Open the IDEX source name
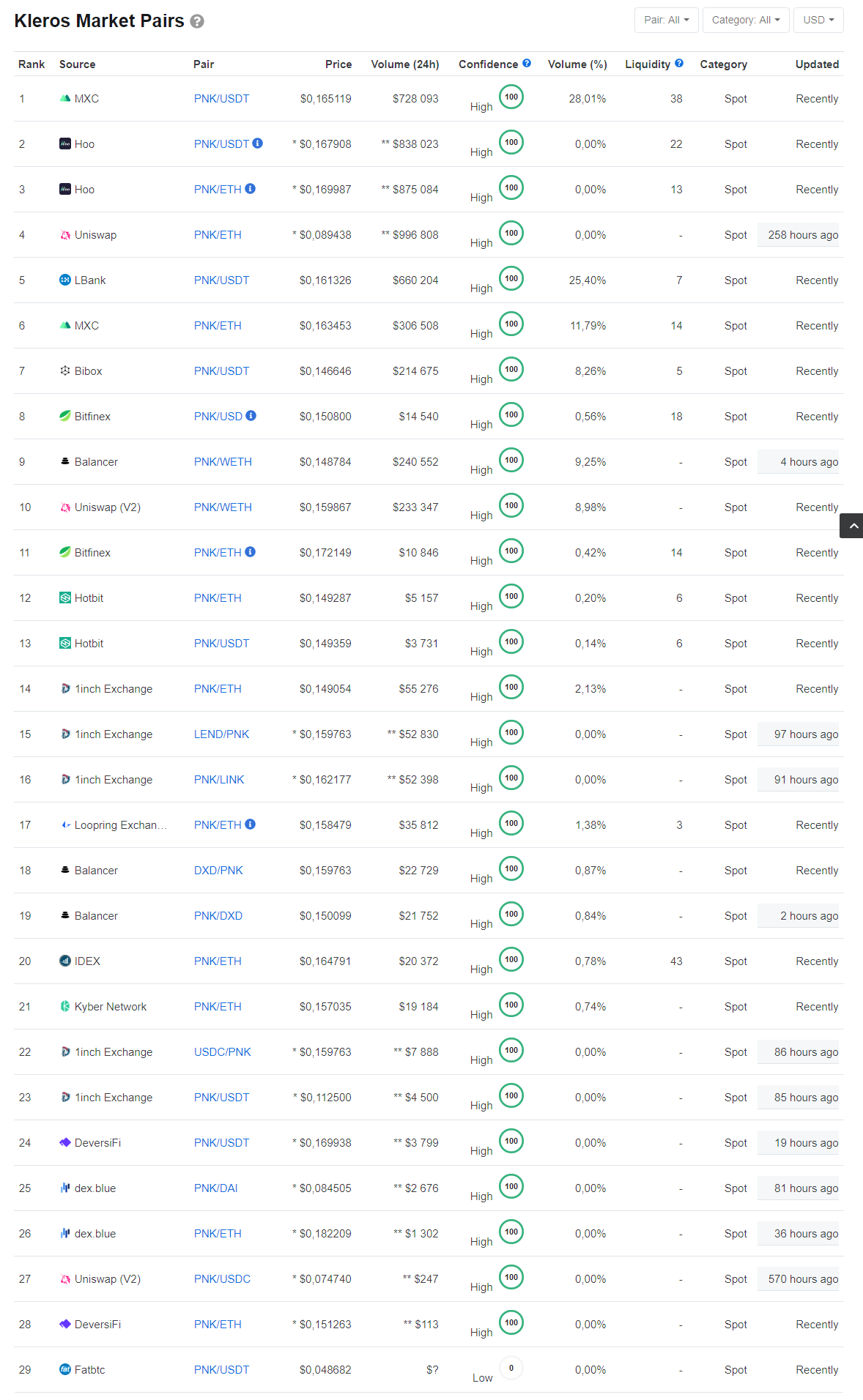Screen dimensions: 863x1400 pyautogui.click(x=87, y=961)
